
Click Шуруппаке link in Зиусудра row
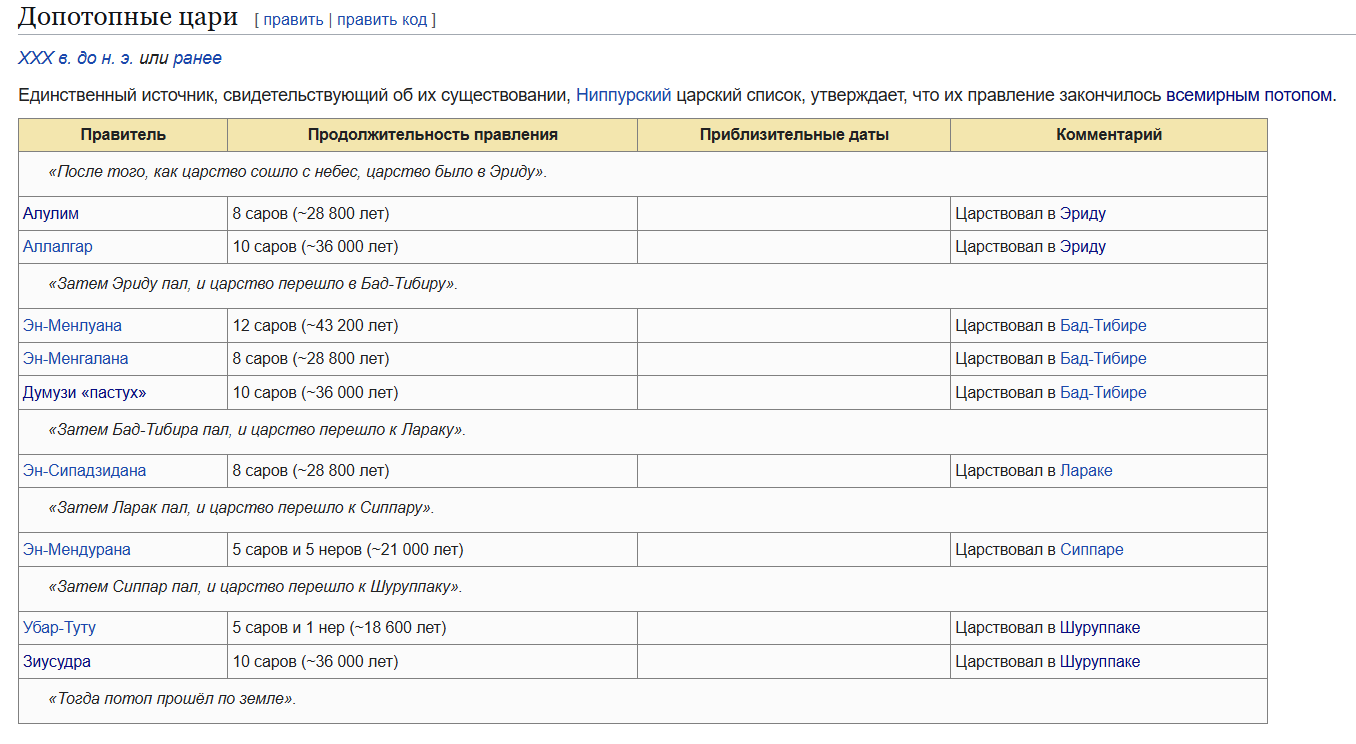pos(1100,661)
